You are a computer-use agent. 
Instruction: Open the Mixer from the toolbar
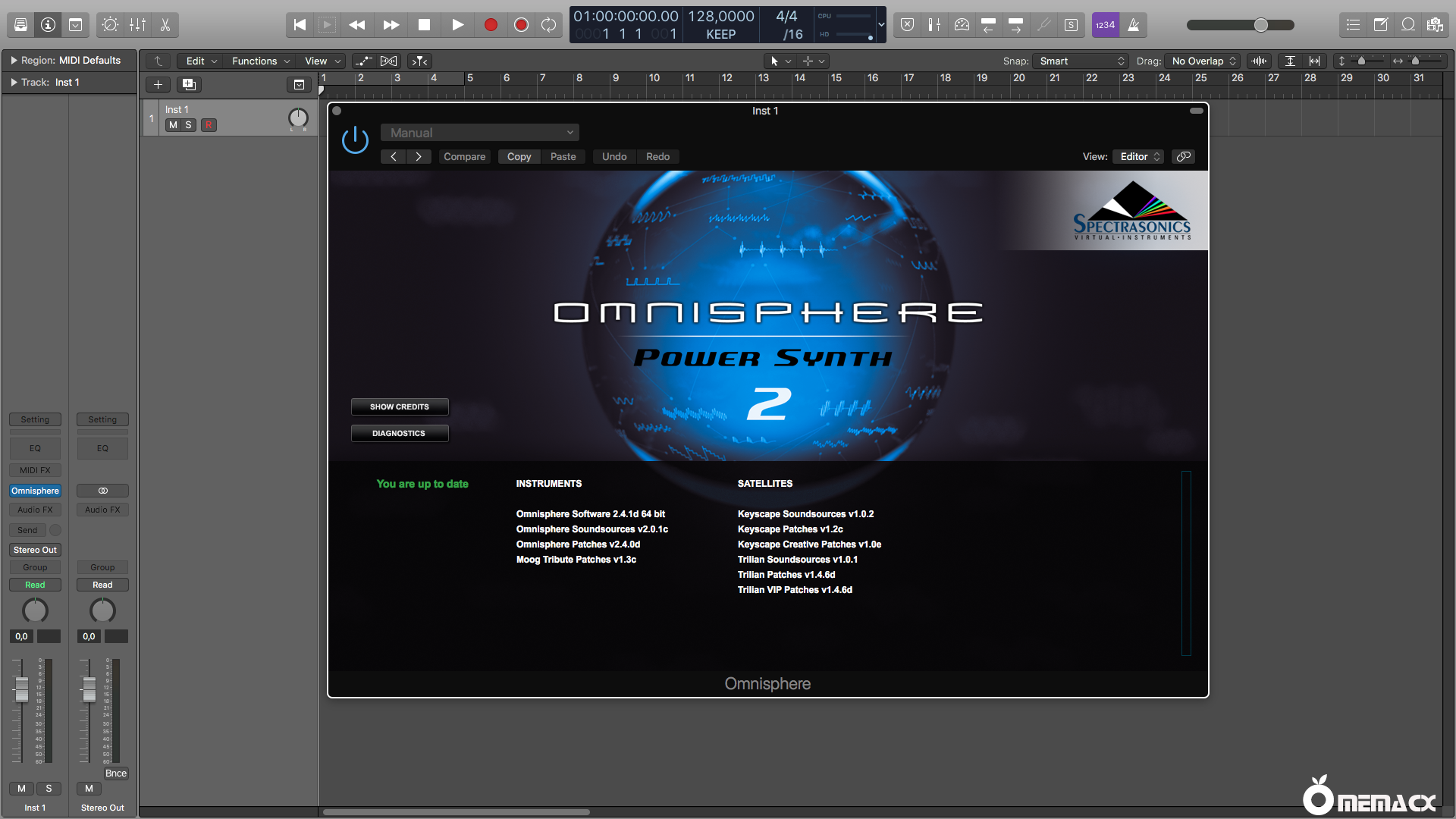tap(137, 25)
